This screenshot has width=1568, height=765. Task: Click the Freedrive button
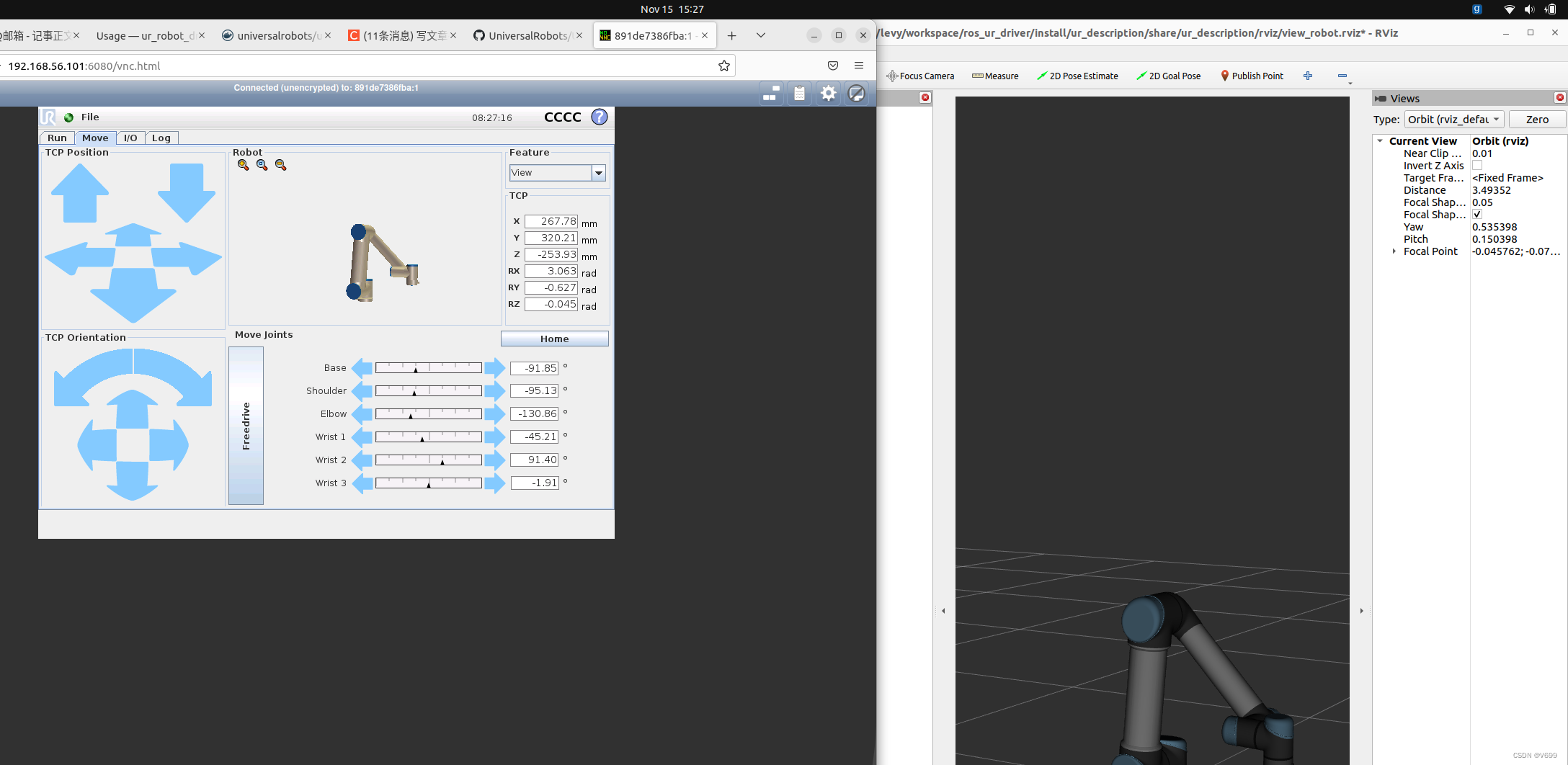246,426
